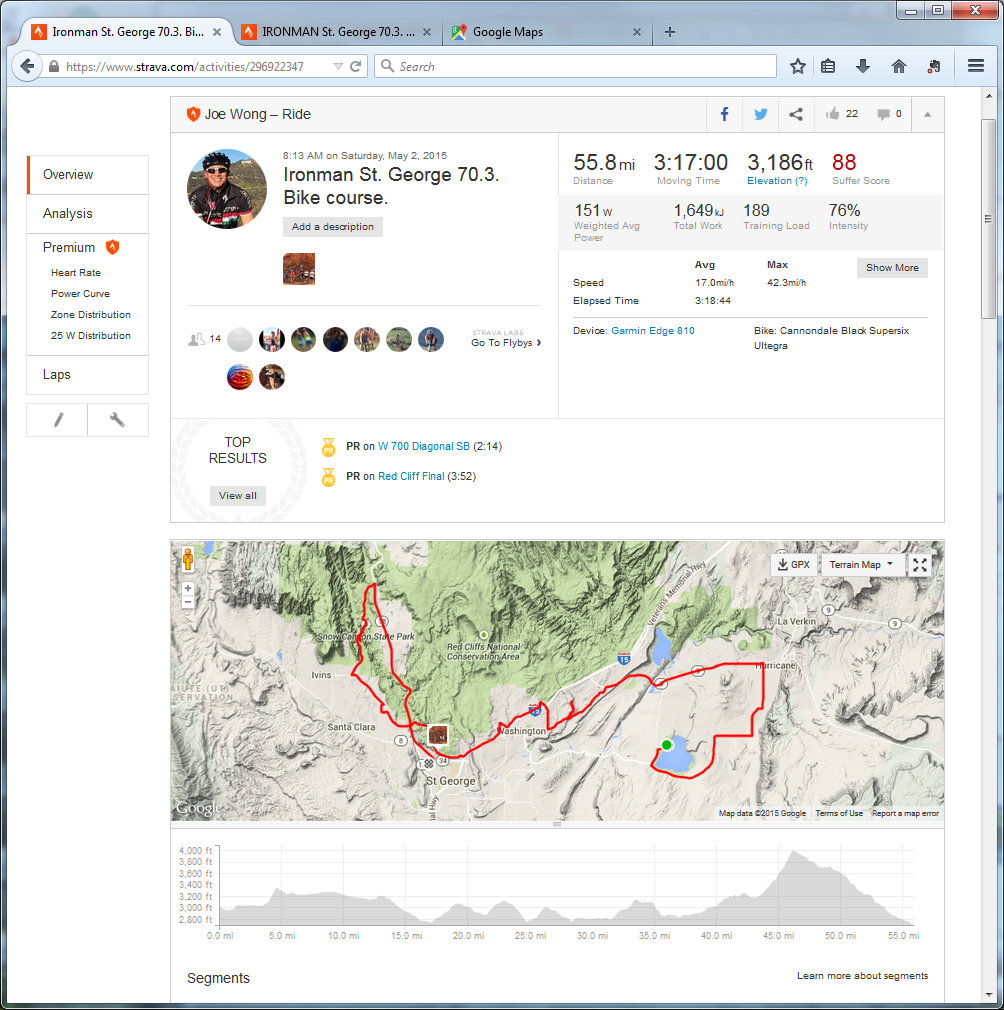Open the URL history dropdown arrow

(x=338, y=67)
